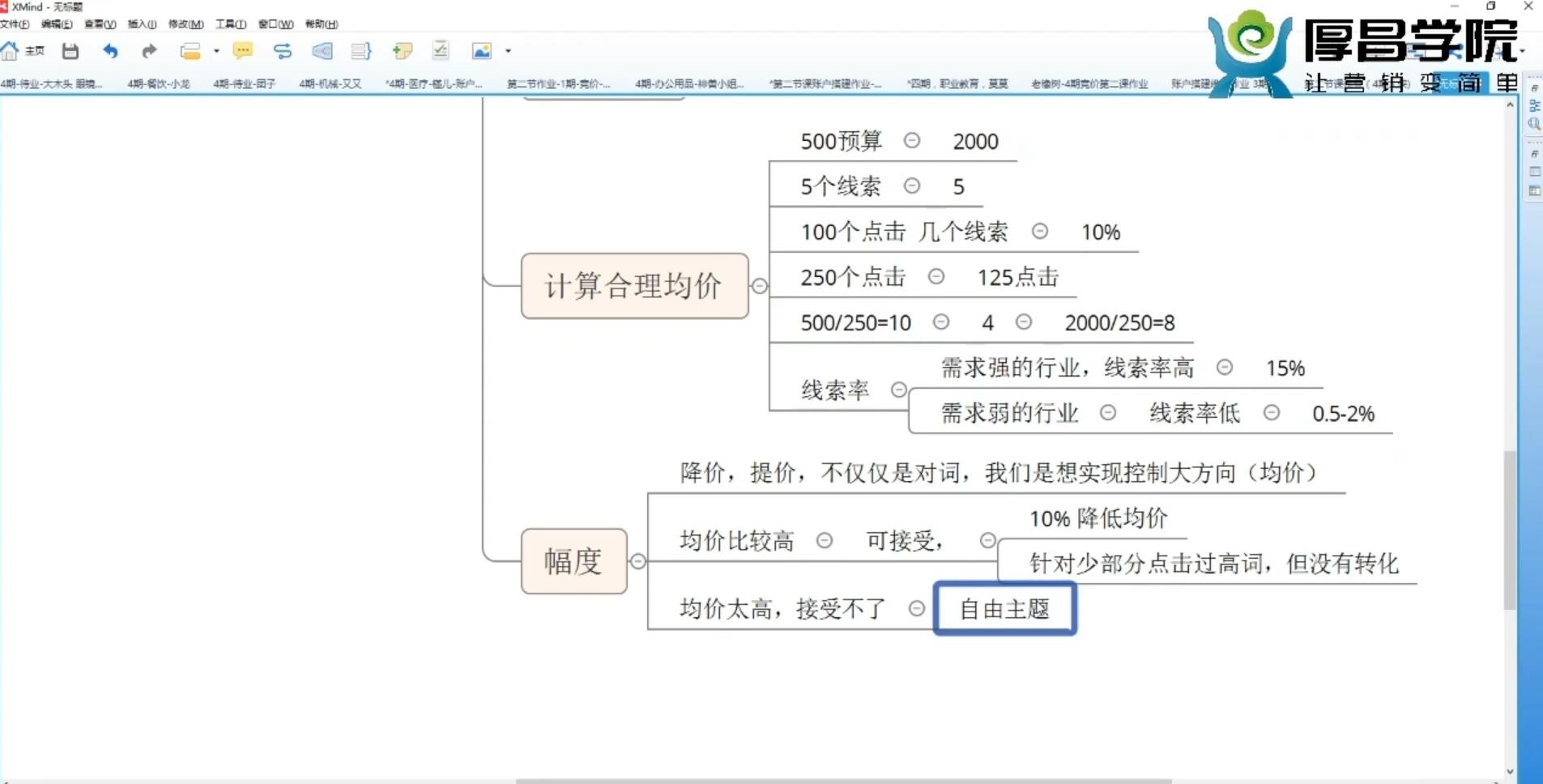1543x784 pixels.
Task: Switch to the 4期-待业-大木头 tab
Action: click(x=52, y=83)
